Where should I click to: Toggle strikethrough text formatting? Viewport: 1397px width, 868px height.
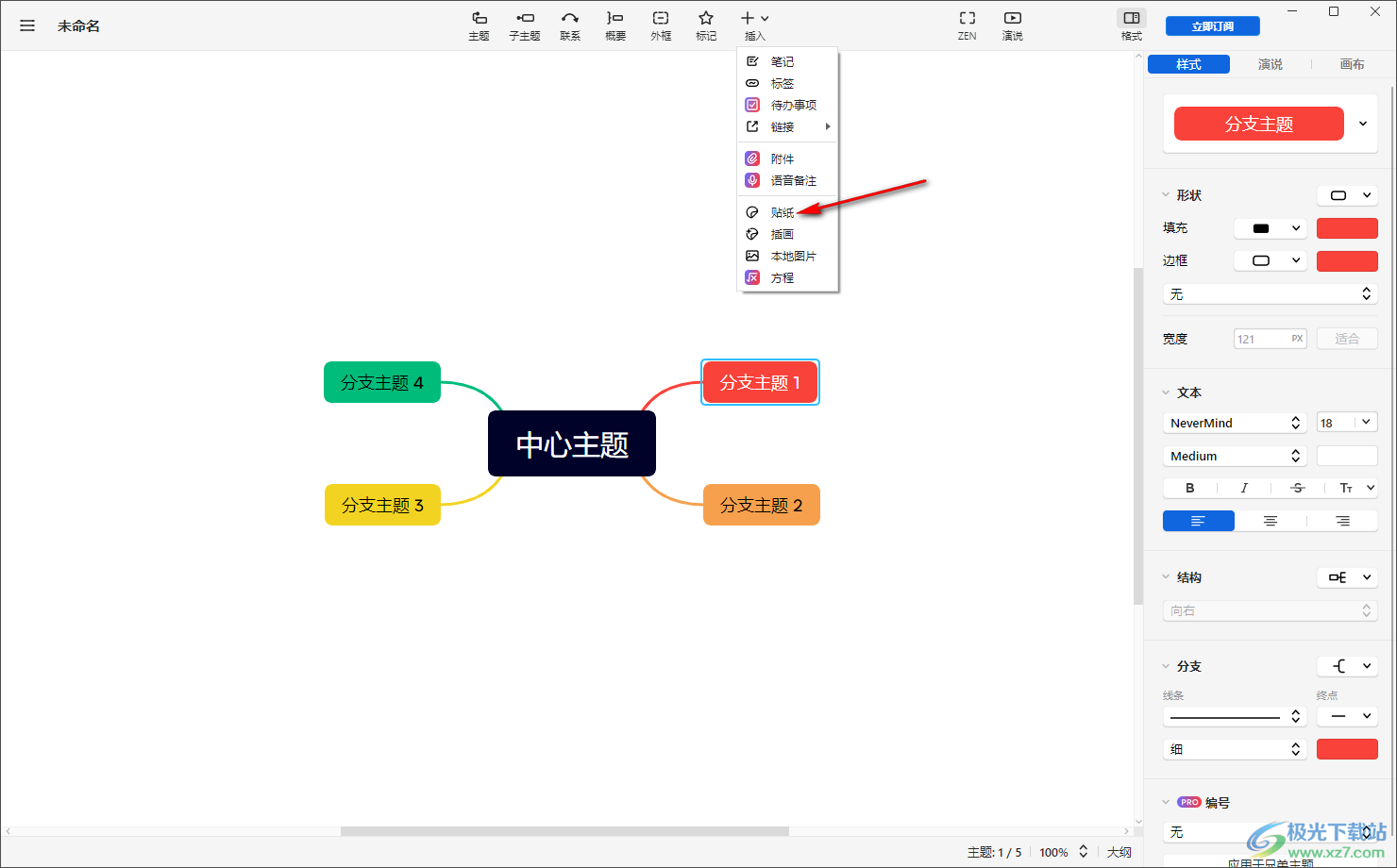pyautogui.click(x=1298, y=488)
